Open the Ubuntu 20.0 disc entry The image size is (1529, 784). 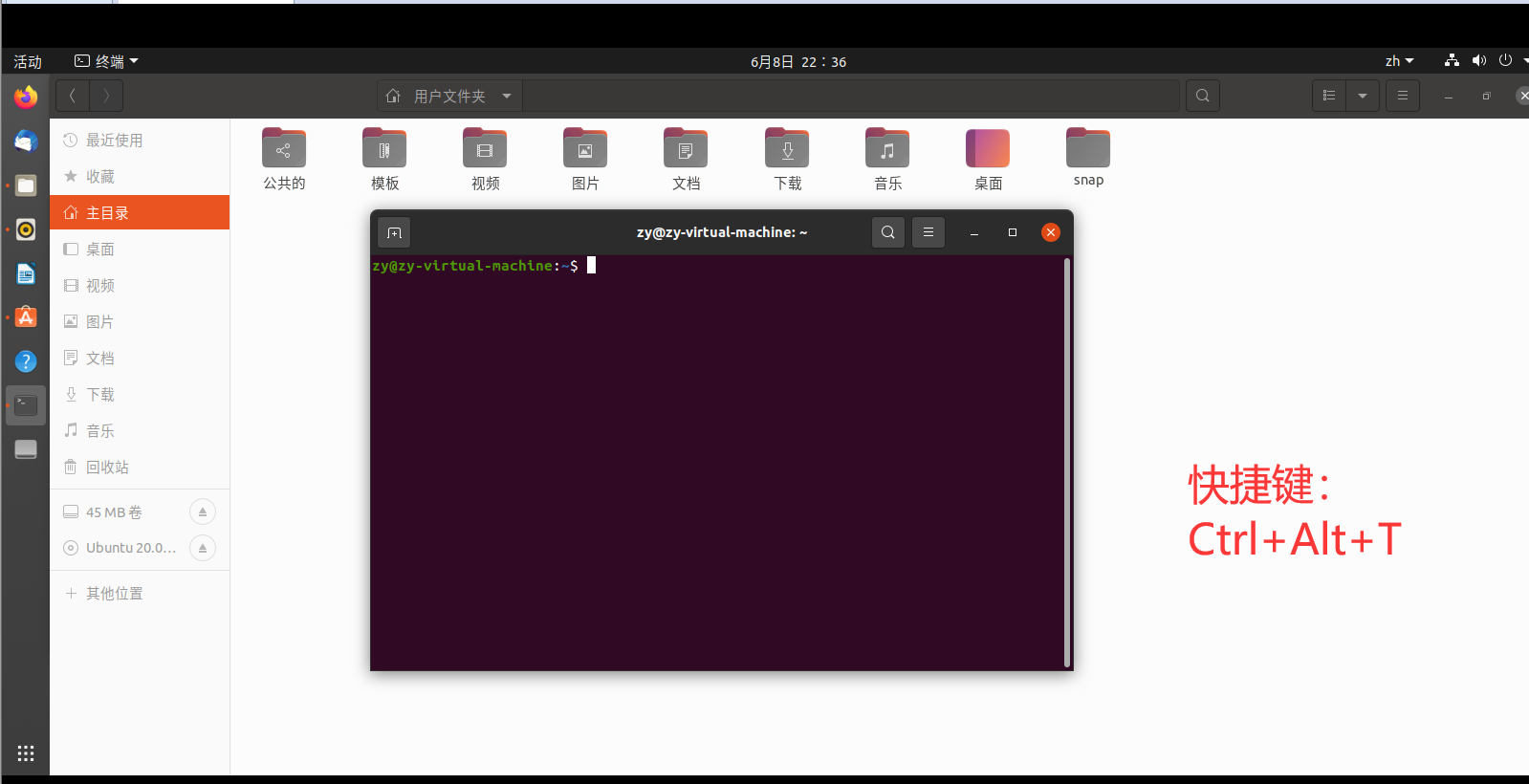[119, 548]
